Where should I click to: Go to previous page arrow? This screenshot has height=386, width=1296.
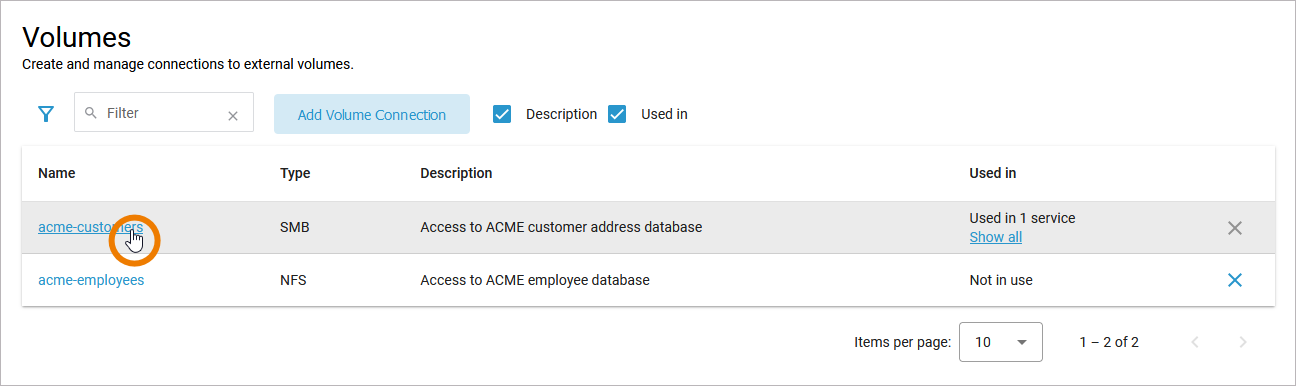(x=1195, y=342)
